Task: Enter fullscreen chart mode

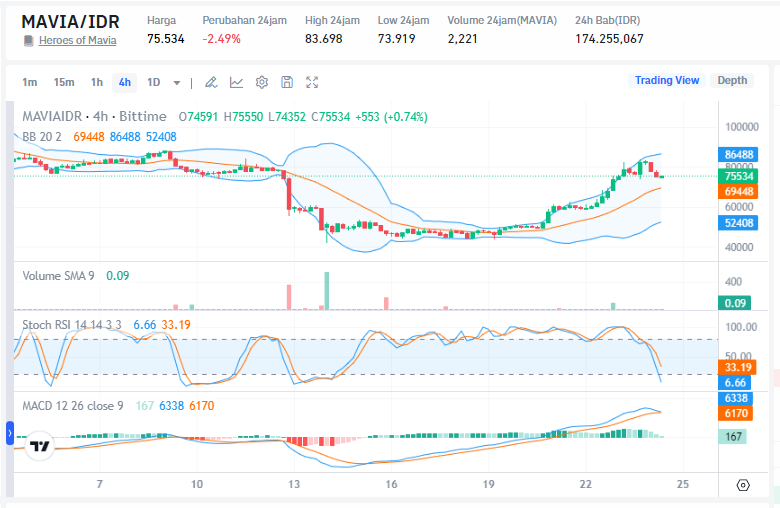Action: [x=312, y=82]
